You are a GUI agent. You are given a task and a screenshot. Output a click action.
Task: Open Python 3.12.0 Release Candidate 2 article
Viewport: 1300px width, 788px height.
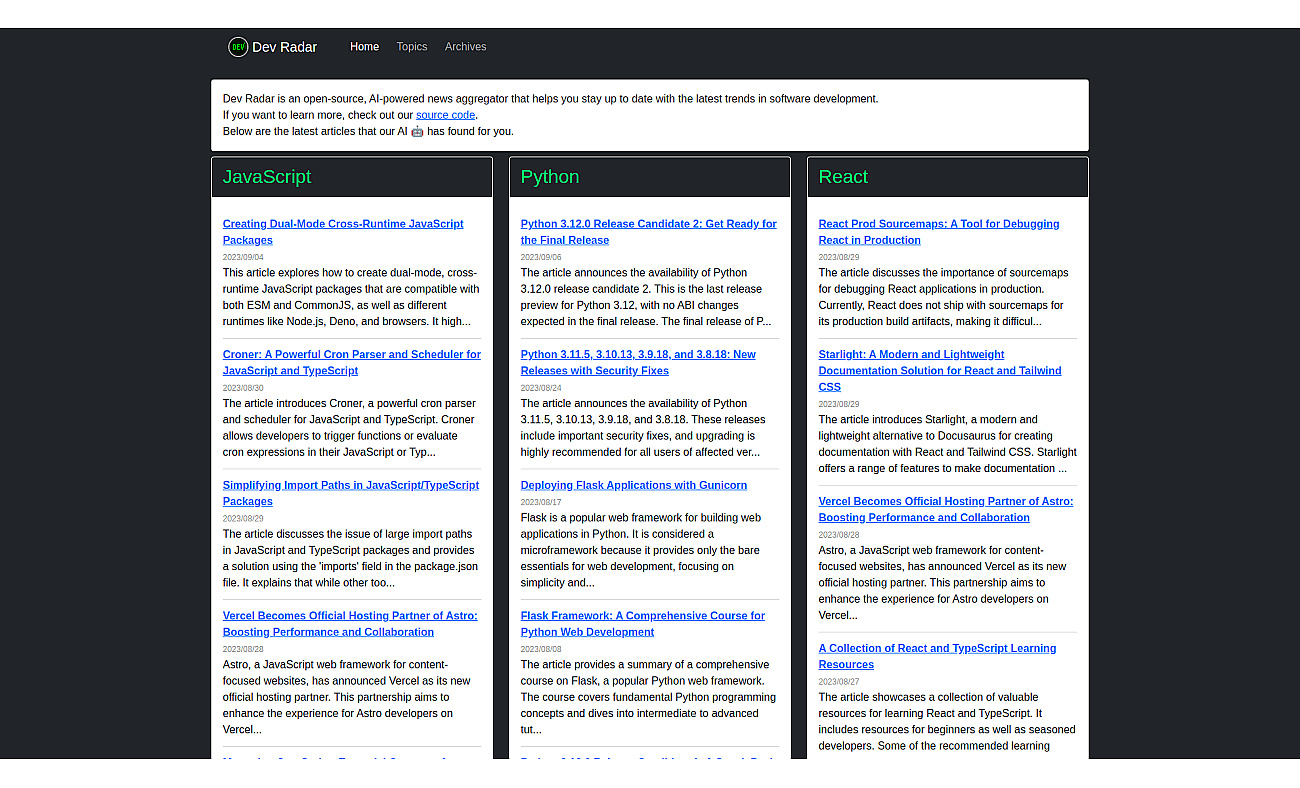click(x=648, y=232)
